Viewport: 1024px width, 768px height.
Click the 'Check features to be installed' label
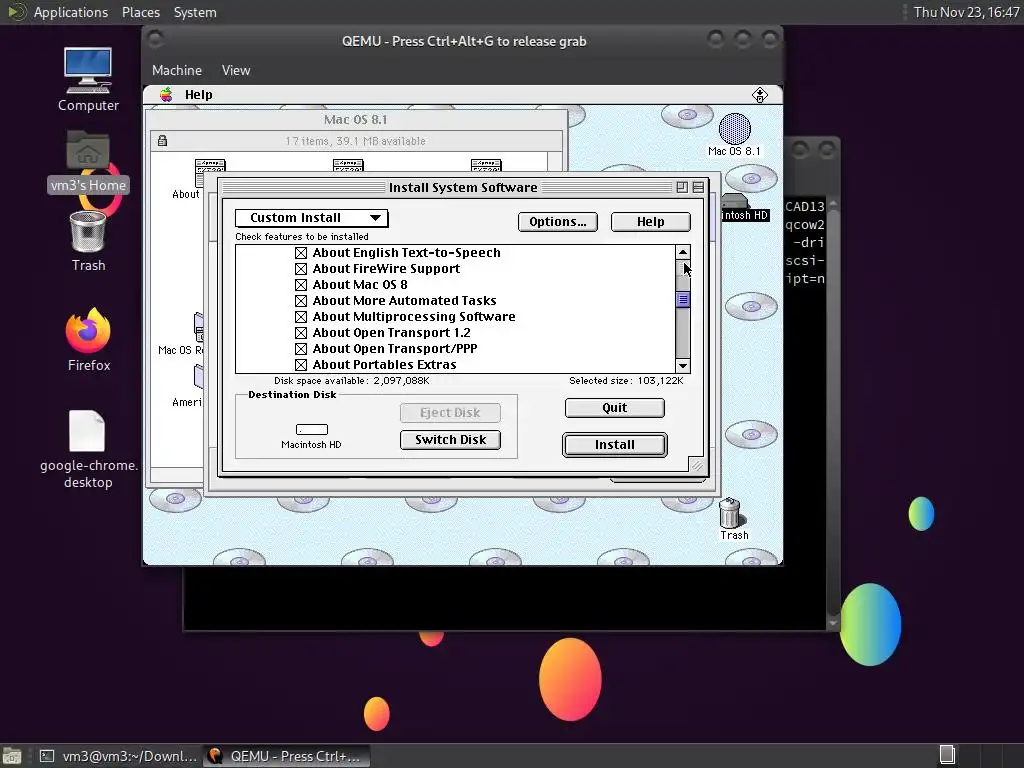(302, 236)
